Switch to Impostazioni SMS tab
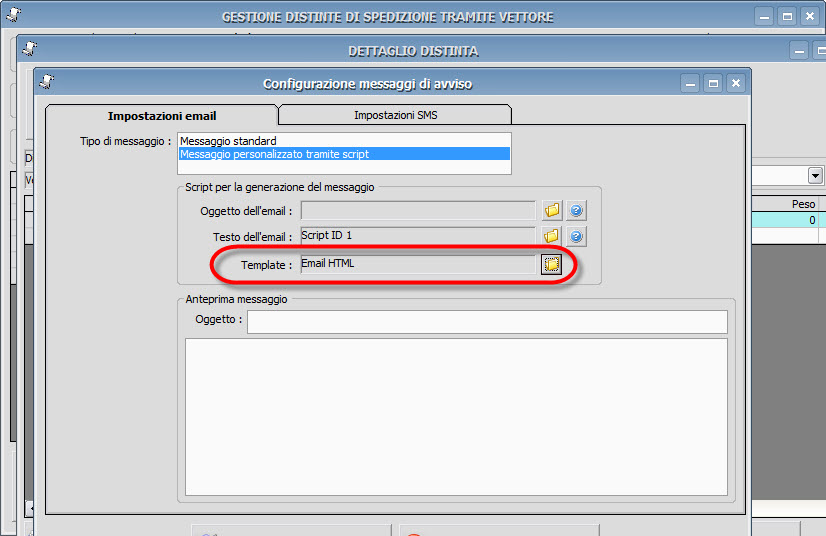The height and width of the screenshot is (536, 826). click(x=395, y=115)
